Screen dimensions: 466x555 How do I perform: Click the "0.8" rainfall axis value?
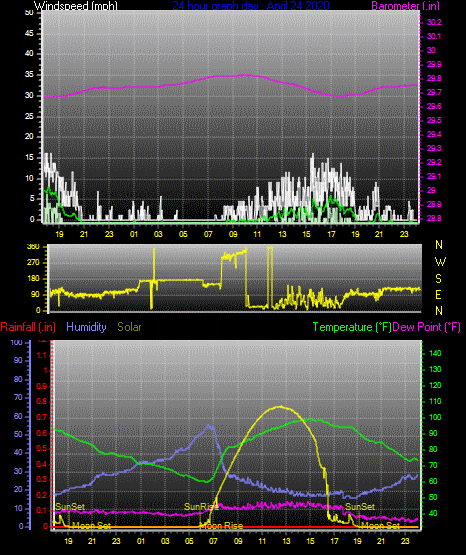[42, 401]
